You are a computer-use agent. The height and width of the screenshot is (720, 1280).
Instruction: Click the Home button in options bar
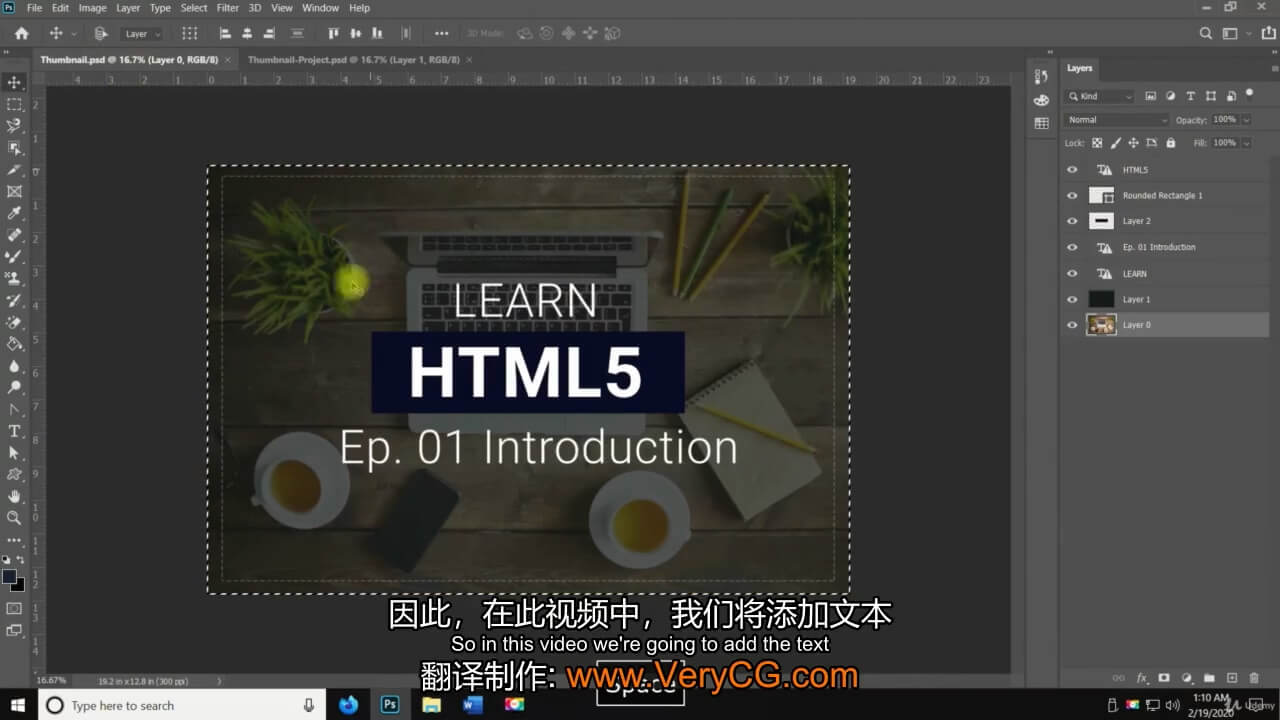coord(21,33)
